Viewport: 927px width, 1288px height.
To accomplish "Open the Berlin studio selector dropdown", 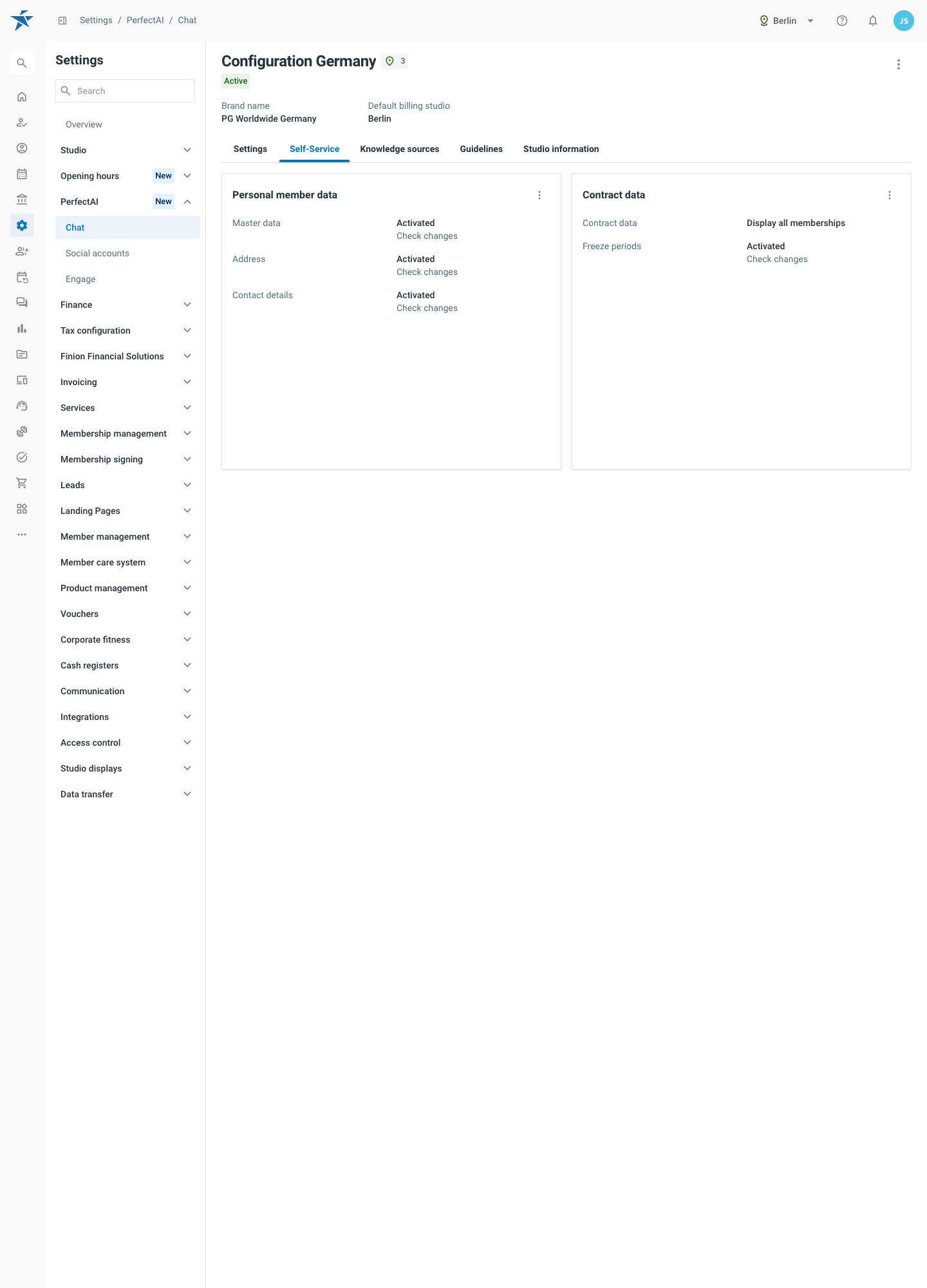I will pyautogui.click(x=787, y=21).
